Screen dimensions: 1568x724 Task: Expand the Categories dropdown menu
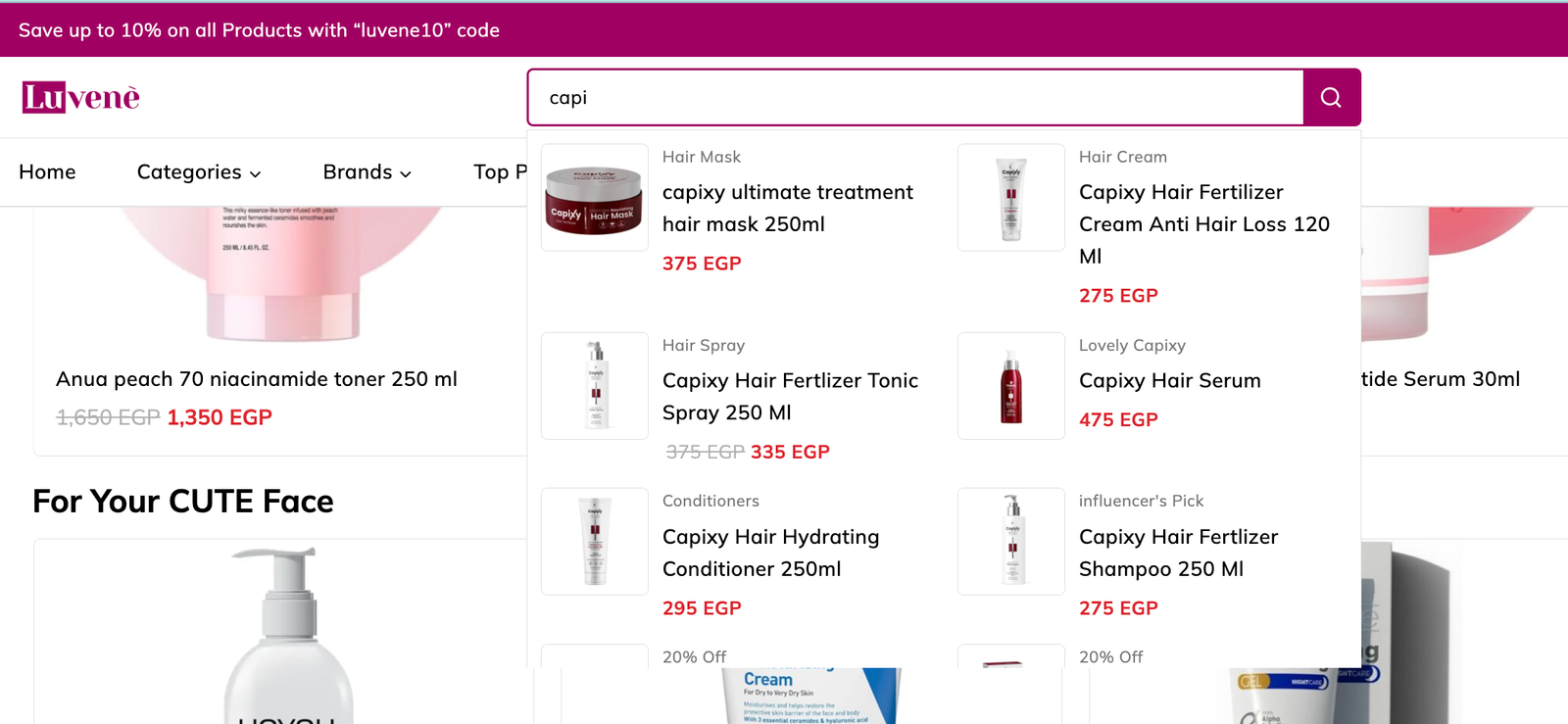(x=199, y=172)
